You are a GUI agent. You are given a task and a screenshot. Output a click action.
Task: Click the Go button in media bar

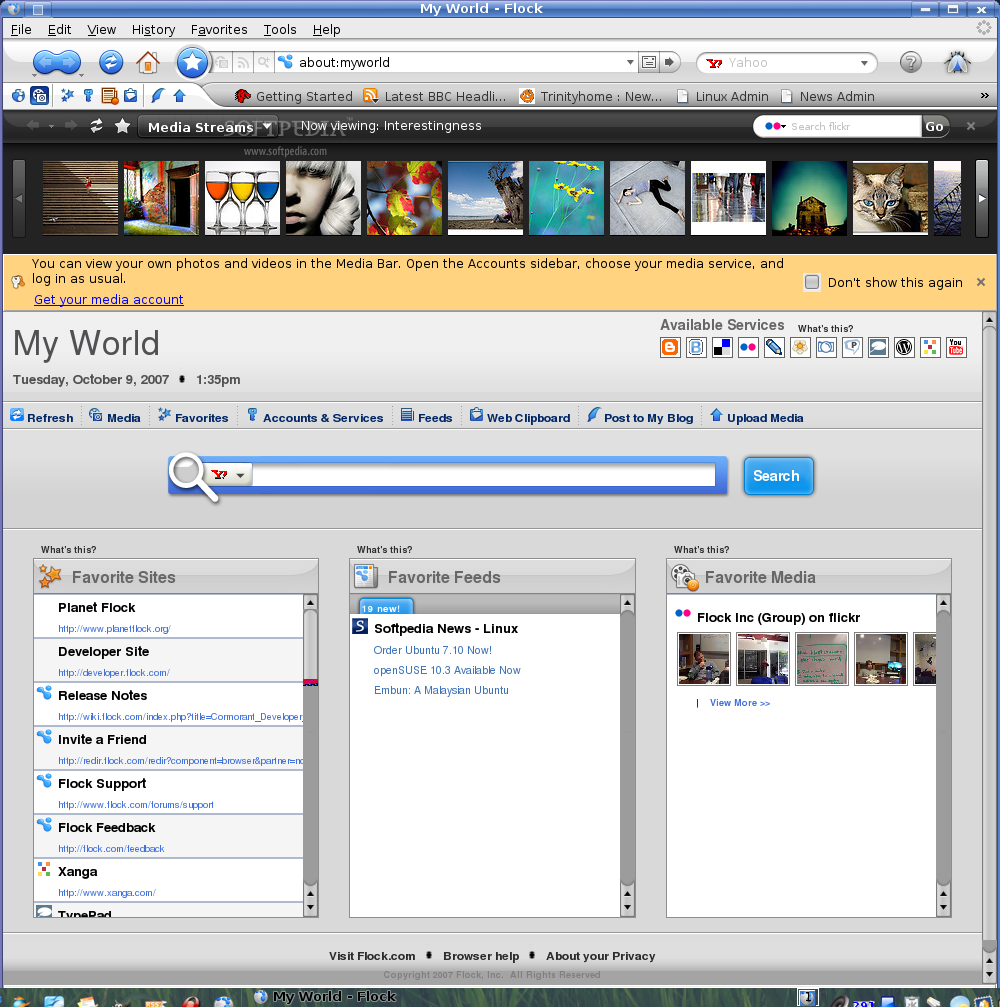[934, 127]
